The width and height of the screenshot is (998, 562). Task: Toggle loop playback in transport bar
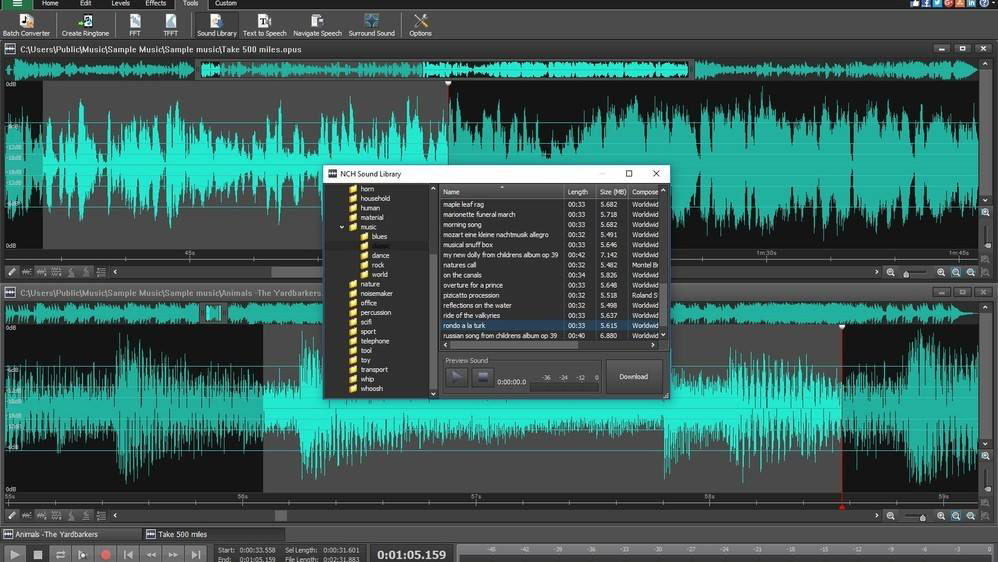coord(60,554)
